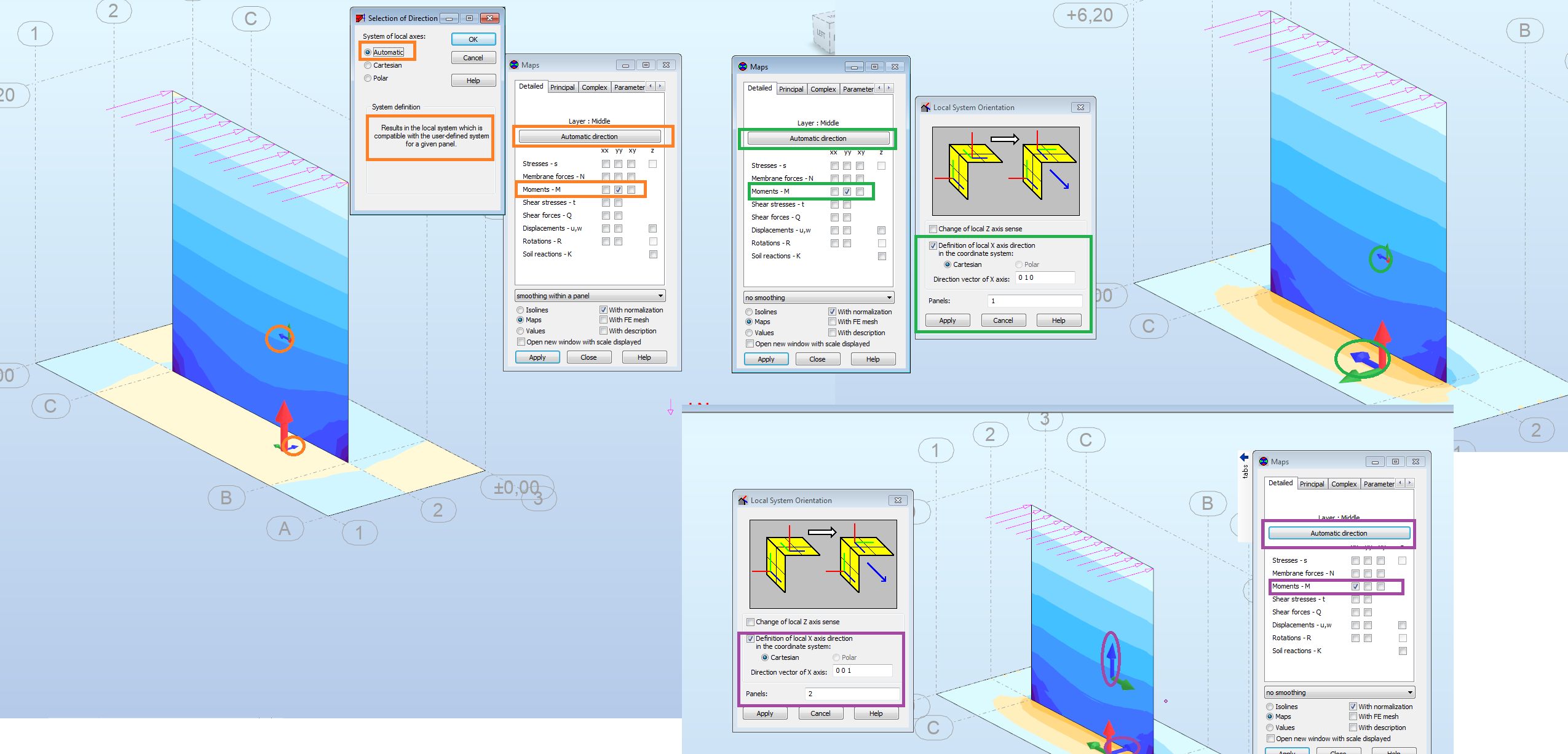Open the "no smoothing" dropdown
Viewport: 1568px width, 754px height.
[818, 297]
